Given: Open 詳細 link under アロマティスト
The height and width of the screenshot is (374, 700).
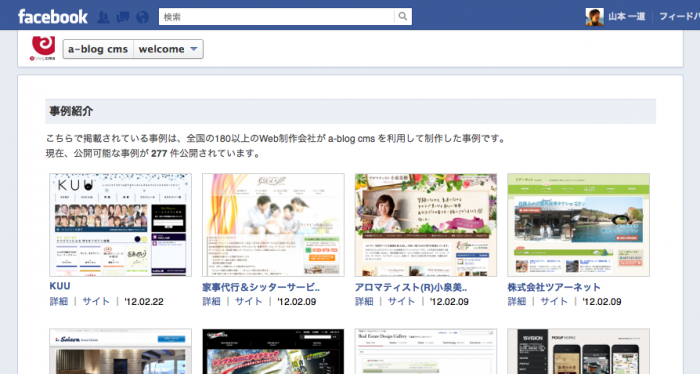Looking at the screenshot, I should click(x=364, y=302).
